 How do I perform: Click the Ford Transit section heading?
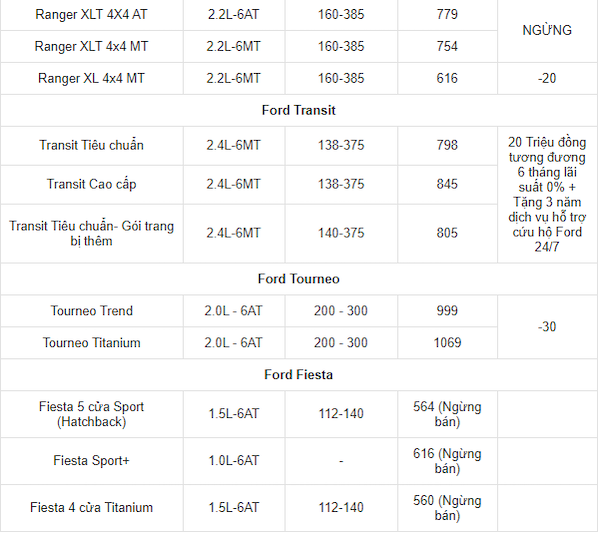coord(299,110)
